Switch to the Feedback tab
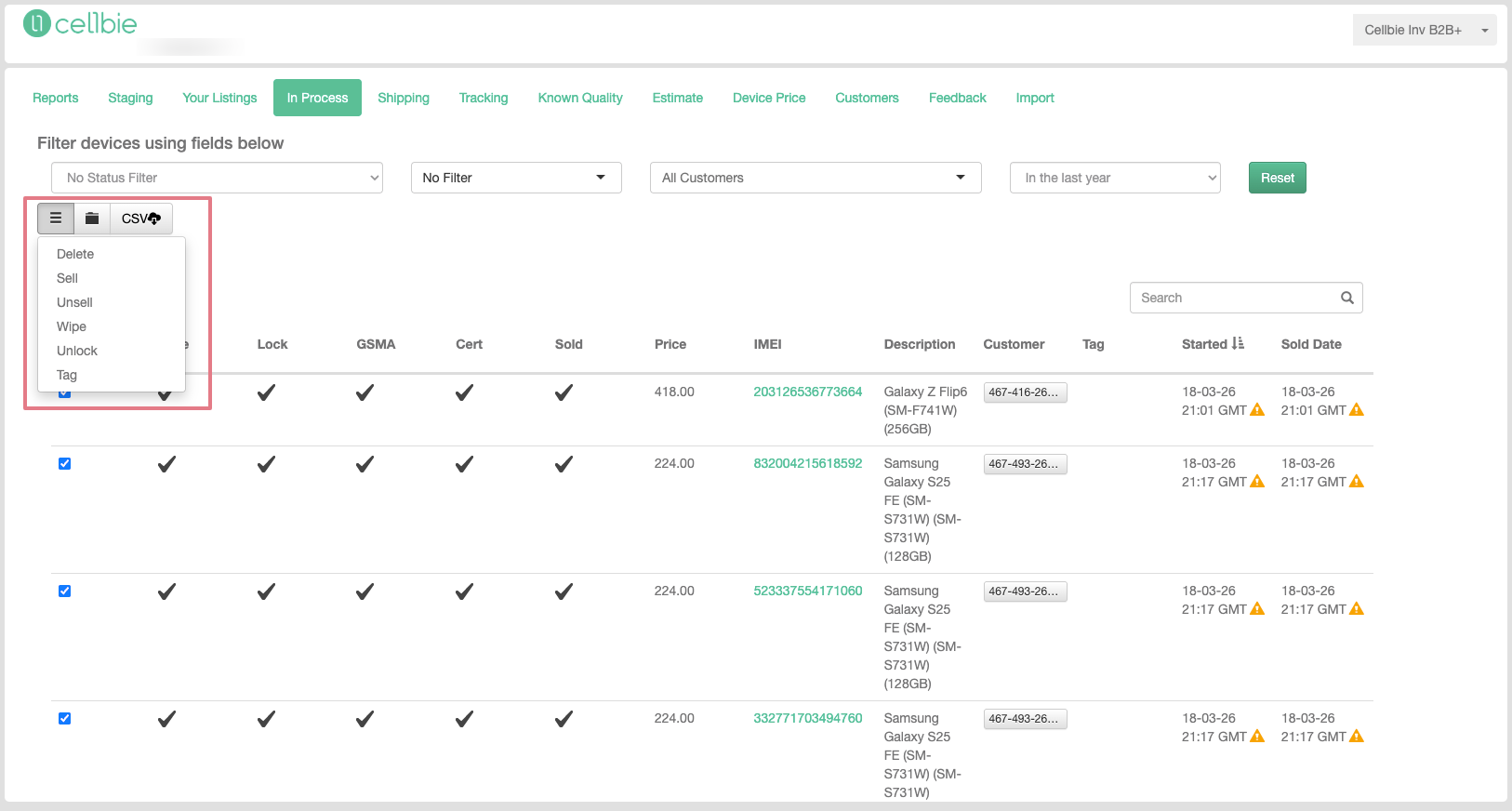1512x811 pixels. (x=957, y=98)
